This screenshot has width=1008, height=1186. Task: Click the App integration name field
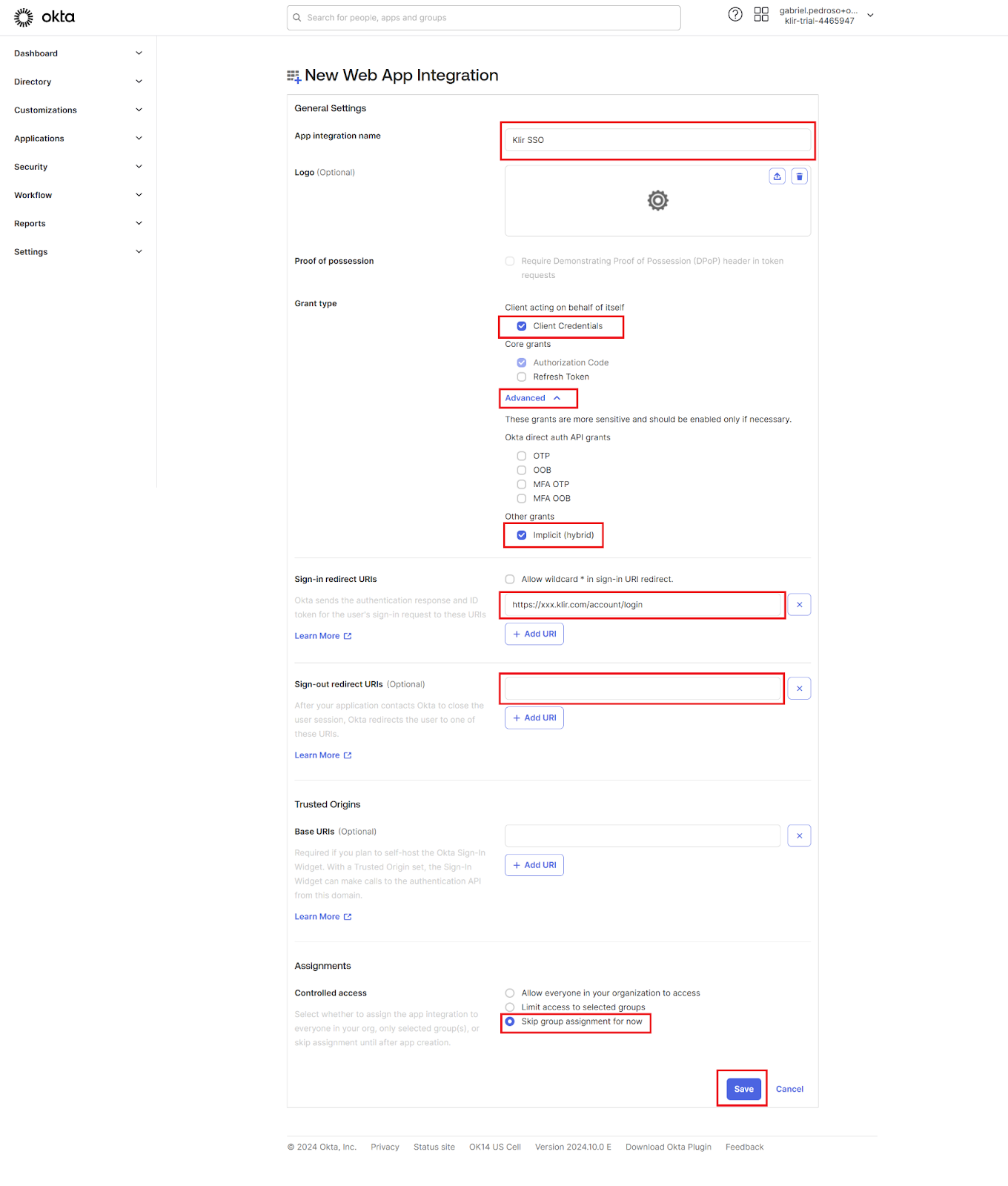click(657, 140)
